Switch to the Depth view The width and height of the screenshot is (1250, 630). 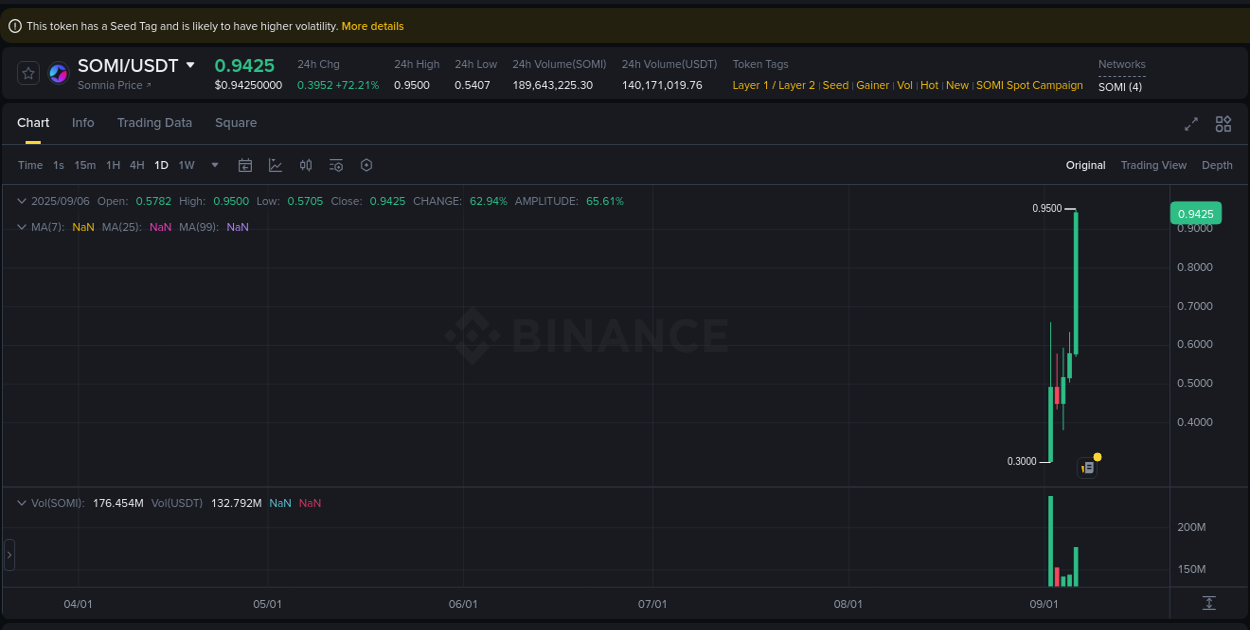(x=1217, y=165)
